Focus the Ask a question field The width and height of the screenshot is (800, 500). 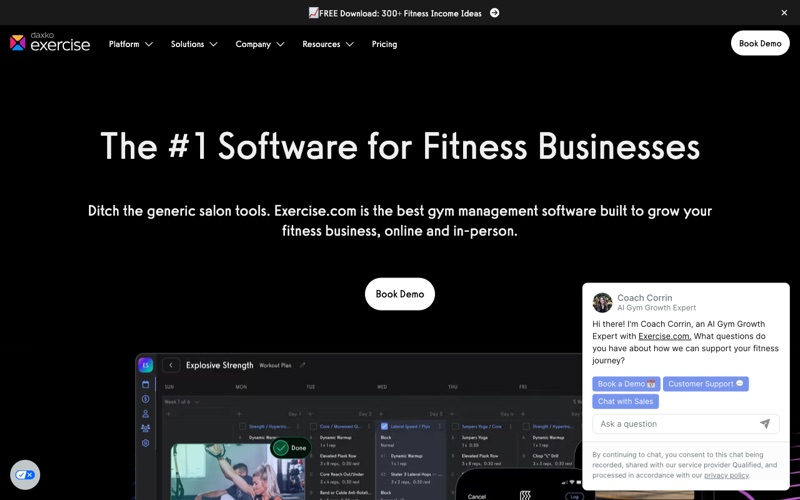pos(676,424)
